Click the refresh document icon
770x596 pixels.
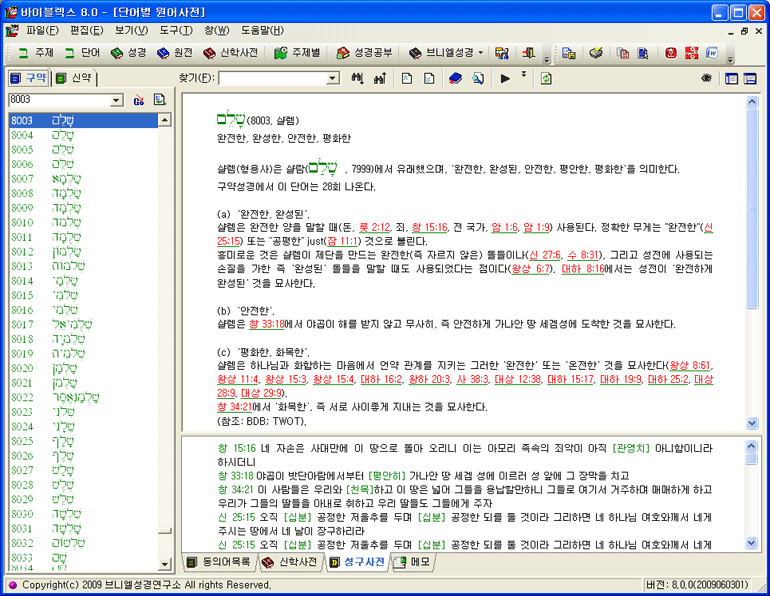pos(546,78)
